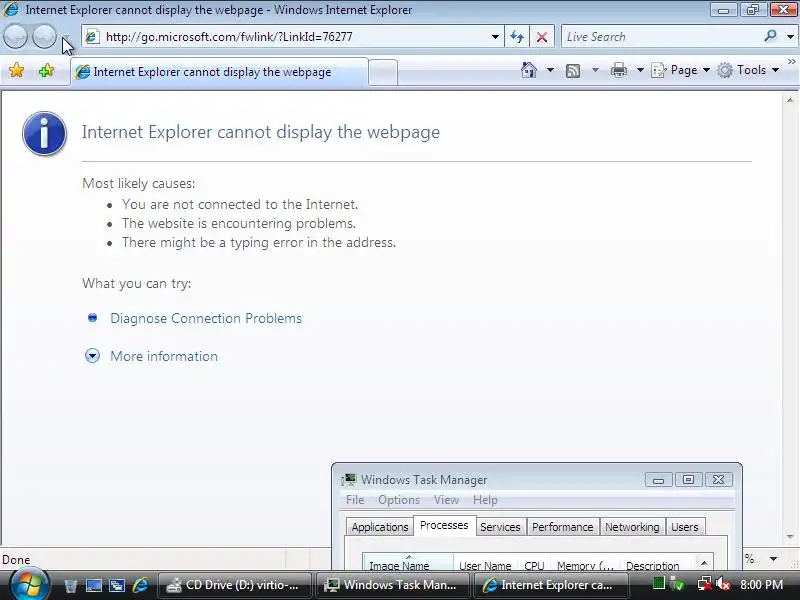Open the Windows Start orb
The image size is (800, 600).
[28, 584]
